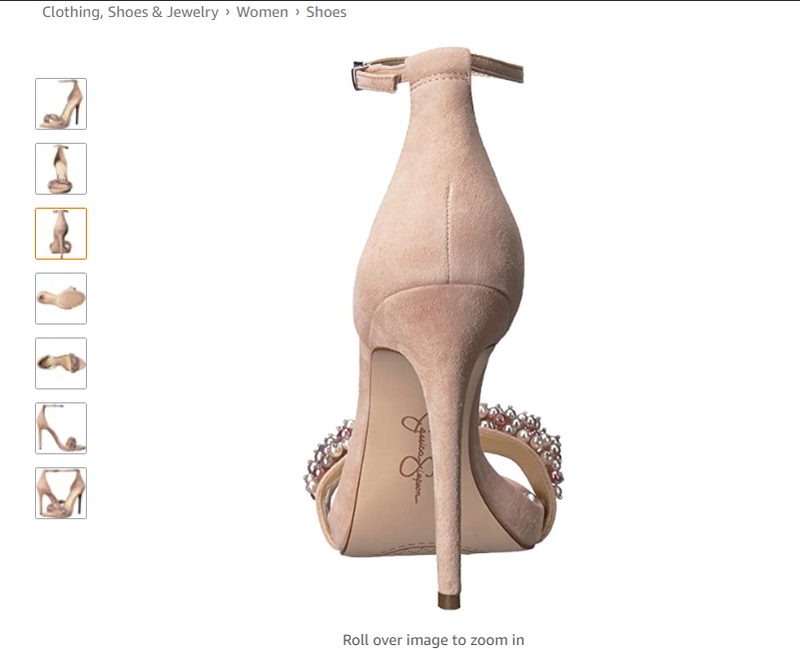Click the main product image of the heel
The width and height of the screenshot is (800, 649).
click(x=434, y=327)
